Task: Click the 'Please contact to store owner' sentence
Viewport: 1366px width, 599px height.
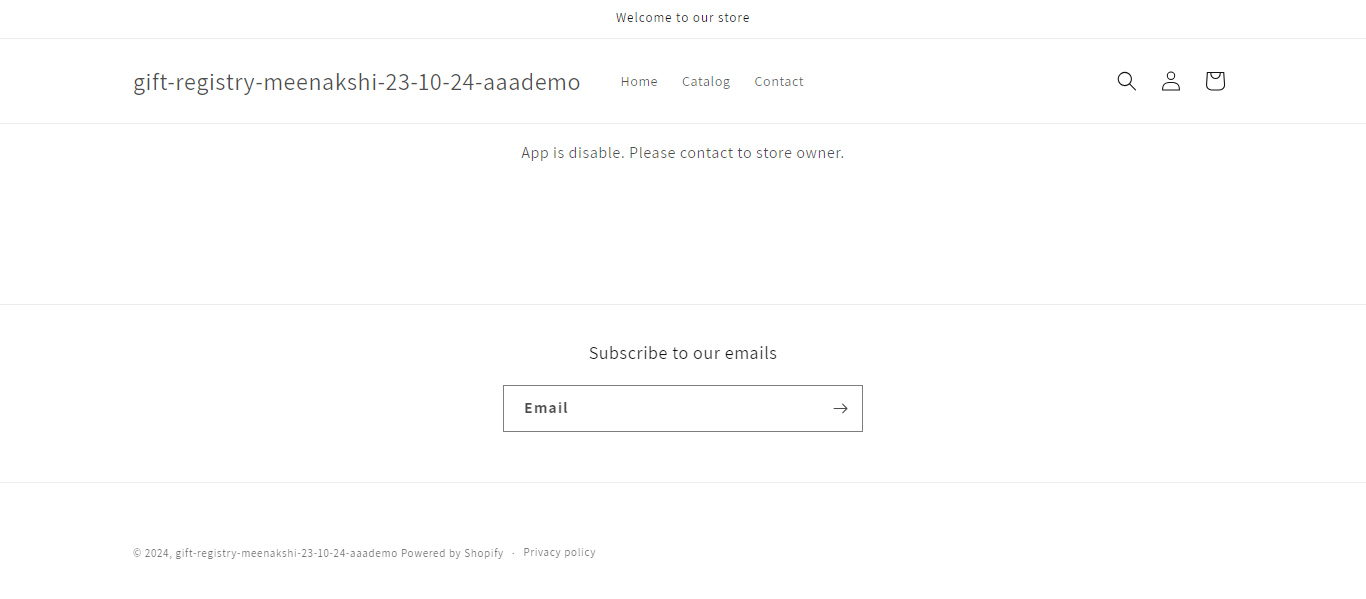Action: pyautogui.click(x=736, y=153)
